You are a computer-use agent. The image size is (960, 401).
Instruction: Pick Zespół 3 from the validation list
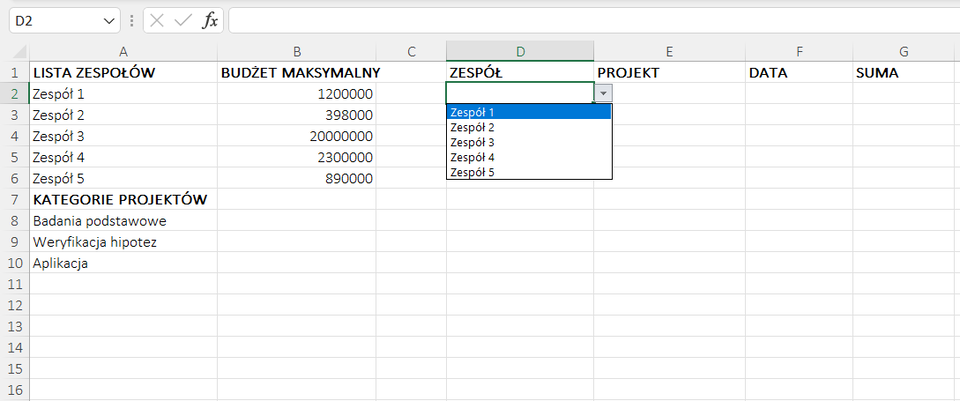point(528,142)
